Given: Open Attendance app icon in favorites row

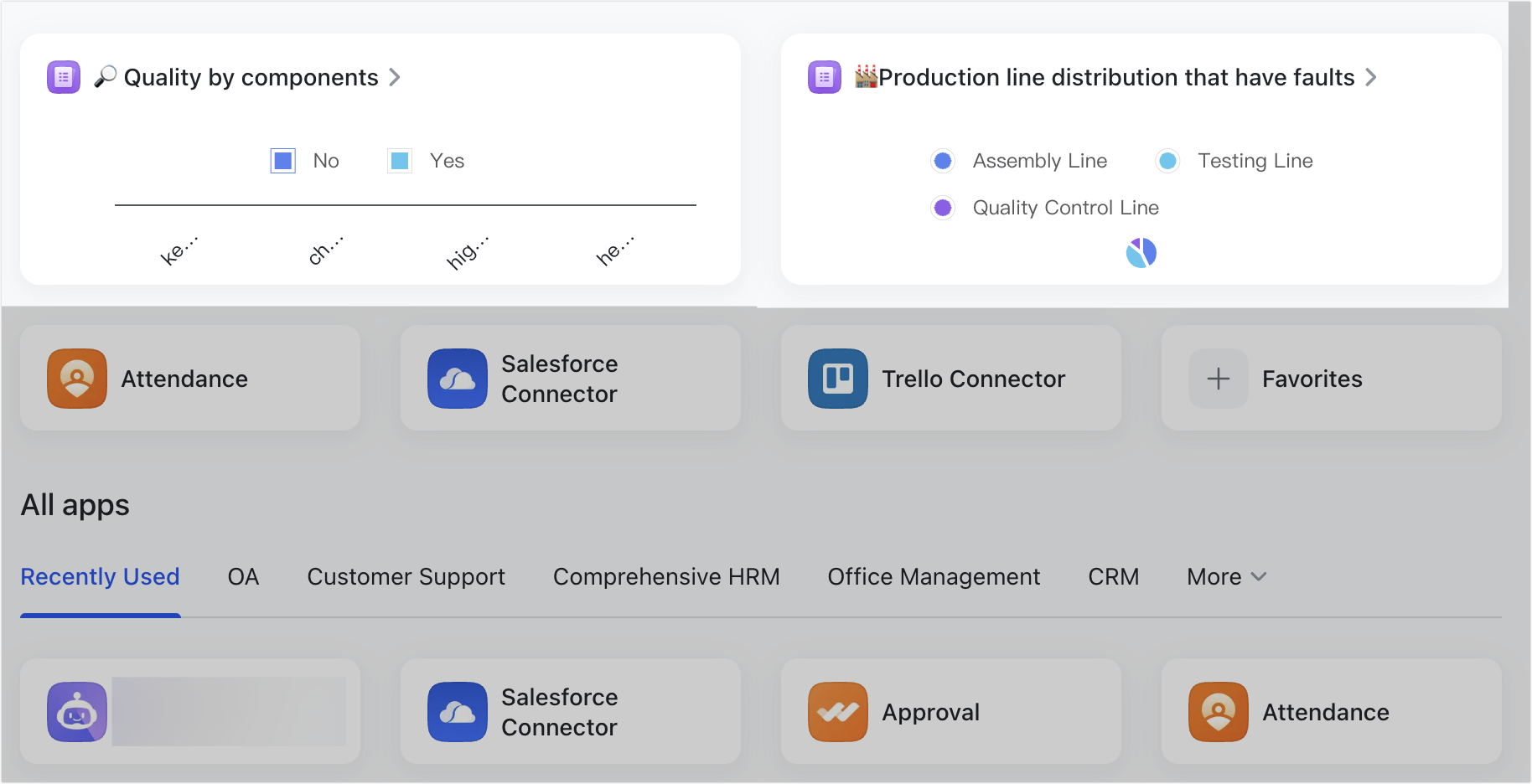Looking at the screenshot, I should pyautogui.click(x=77, y=379).
